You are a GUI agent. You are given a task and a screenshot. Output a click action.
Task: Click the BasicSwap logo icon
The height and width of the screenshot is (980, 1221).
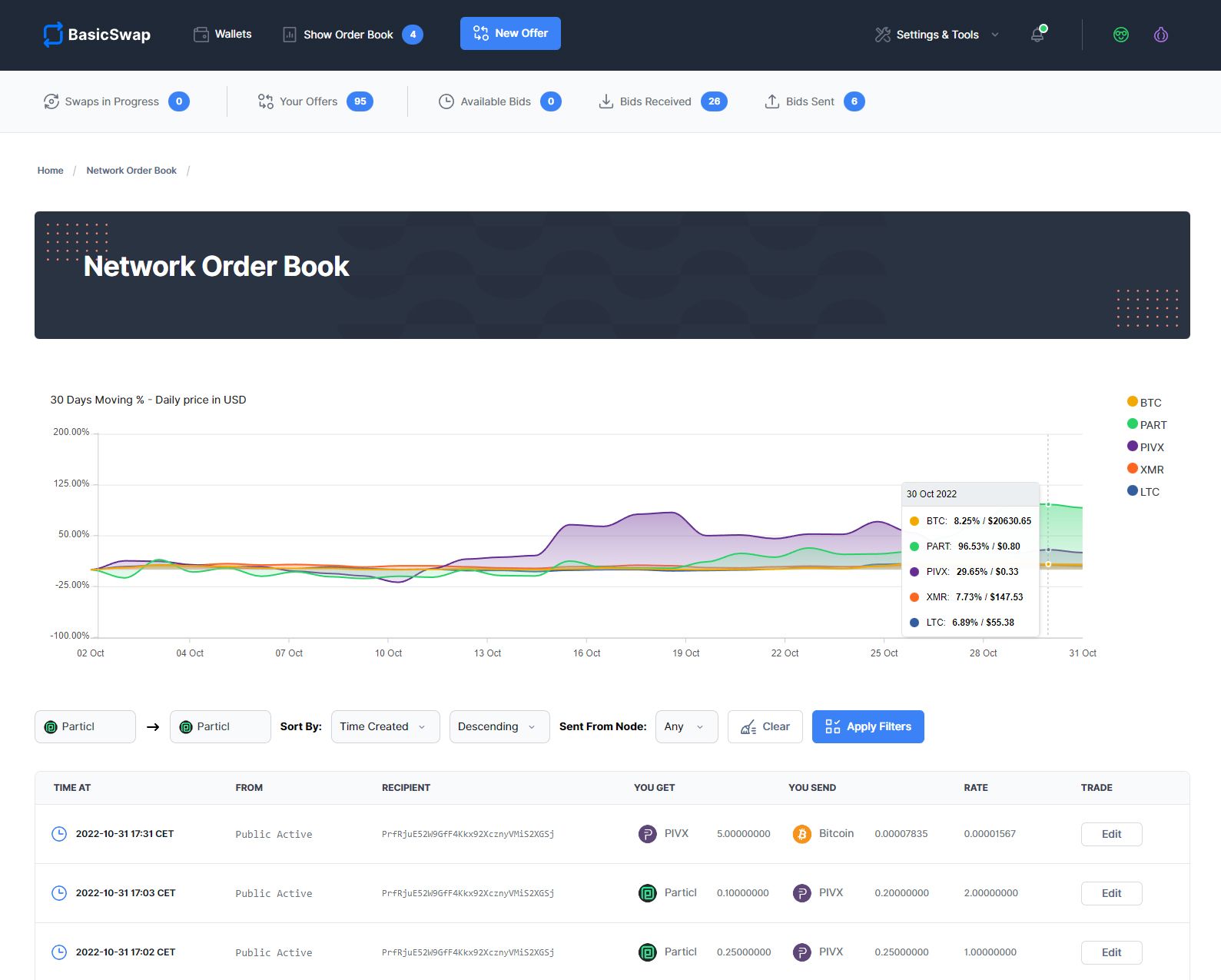click(x=52, y=34)
